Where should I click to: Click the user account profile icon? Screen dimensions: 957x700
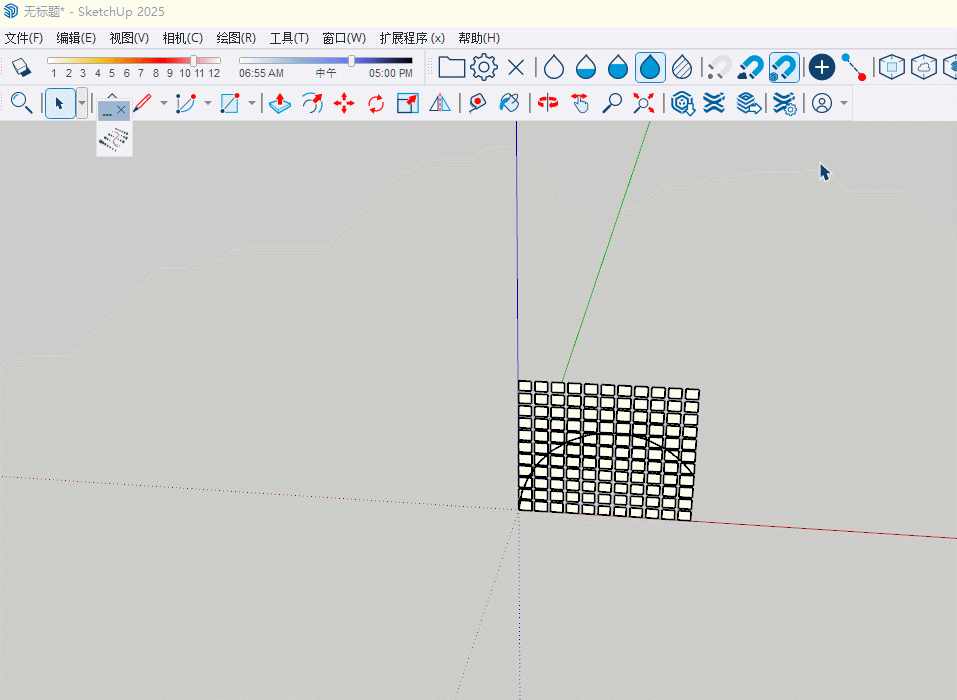click(x=822, y=103)
